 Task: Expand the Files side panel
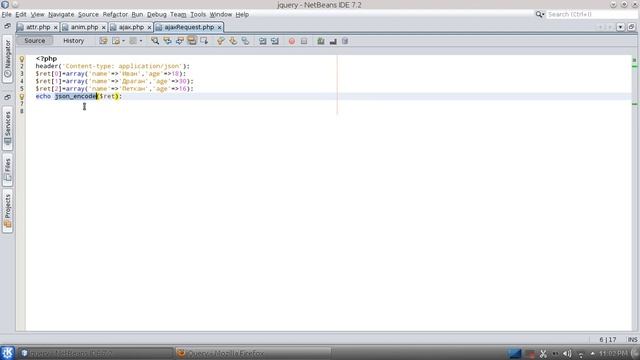coord(7,170)
